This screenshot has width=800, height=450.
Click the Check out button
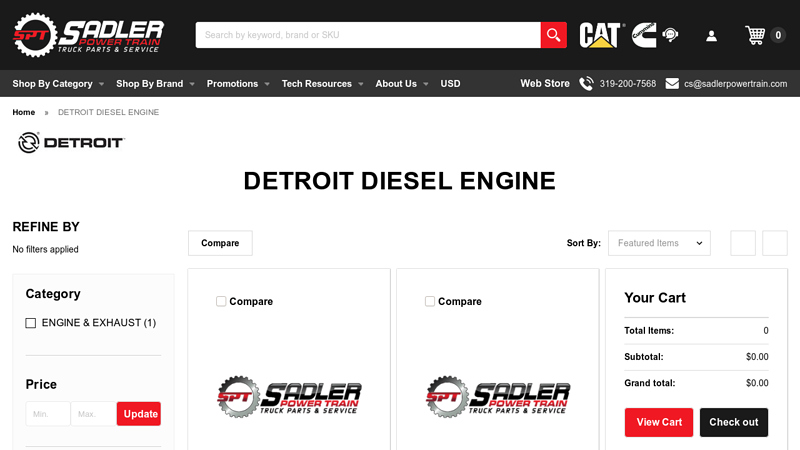(x=734, y=422)
